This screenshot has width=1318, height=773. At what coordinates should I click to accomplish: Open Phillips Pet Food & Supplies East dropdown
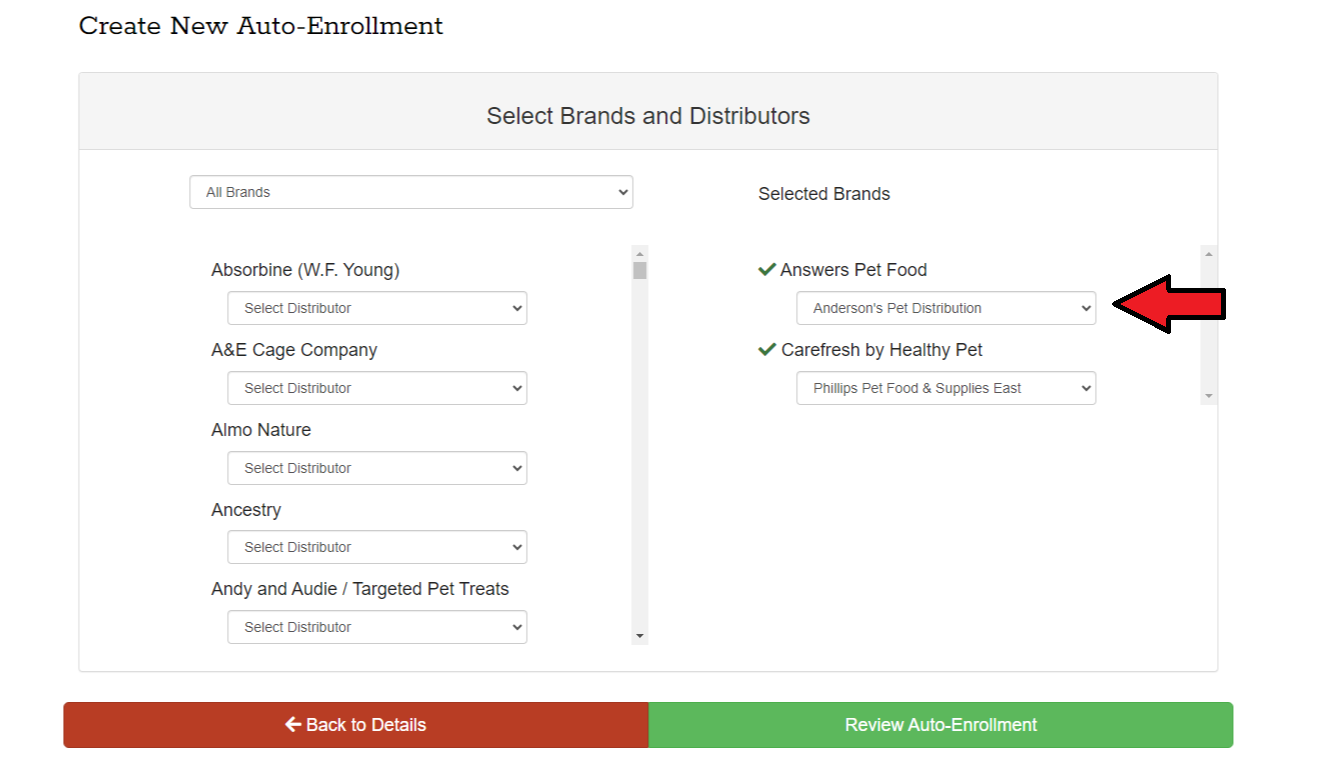click(946, 388)
